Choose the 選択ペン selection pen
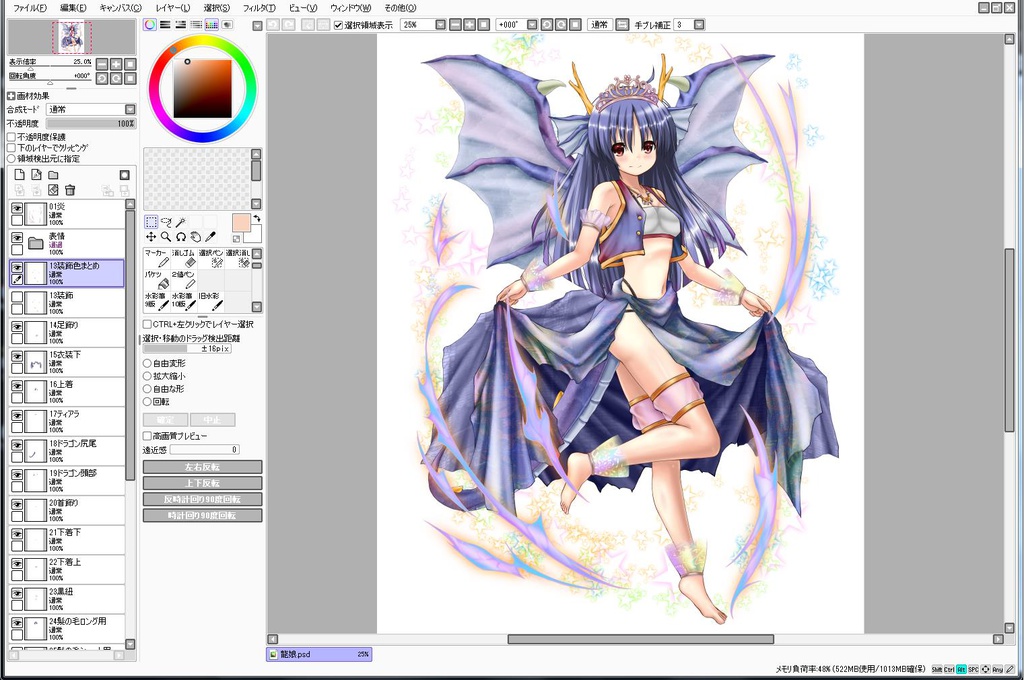This screenshot has height=680, width=1024. click(x=210, y=259)
